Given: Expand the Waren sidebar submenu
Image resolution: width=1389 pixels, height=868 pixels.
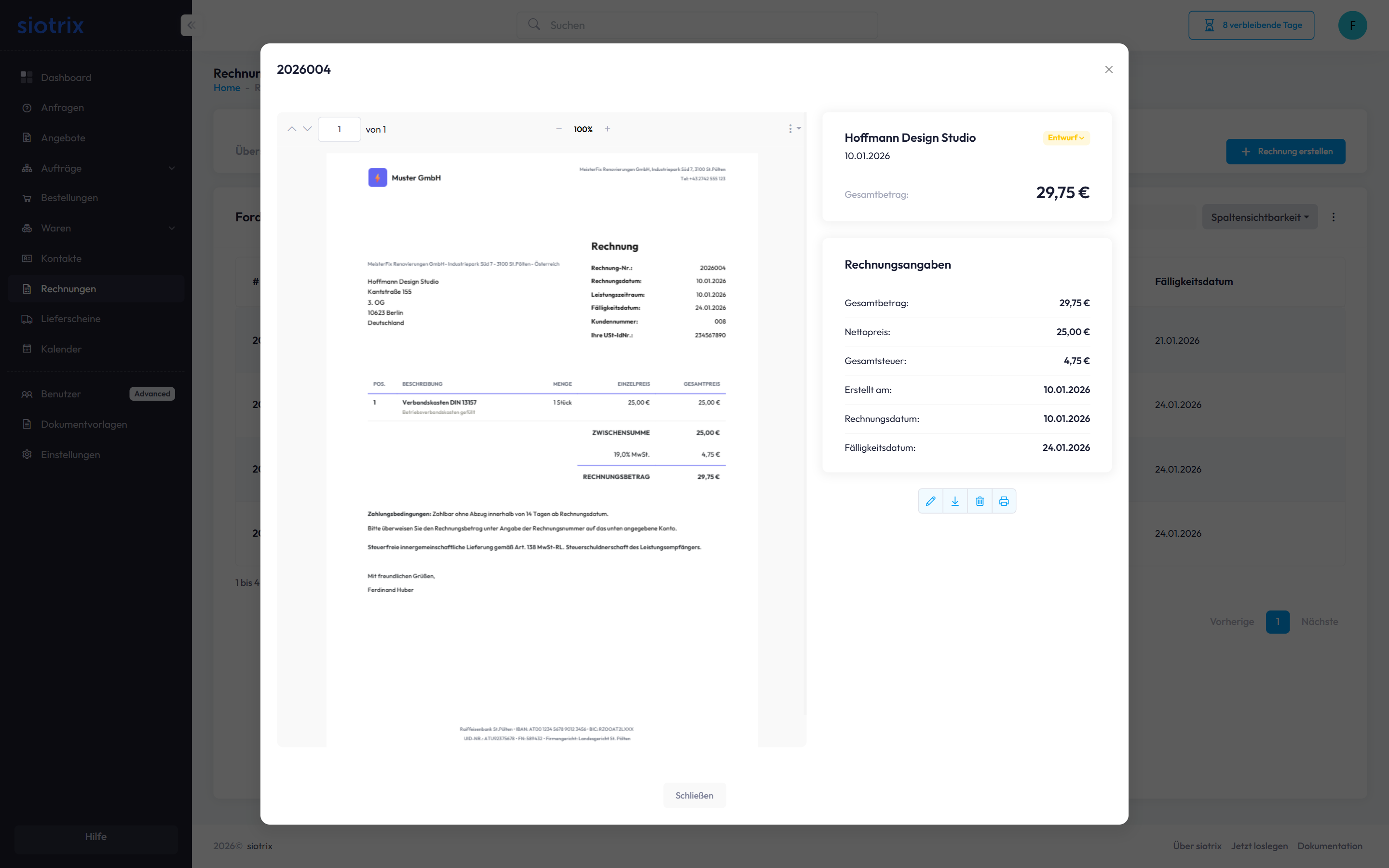Looking at the screenshot, I should point(172,228).
